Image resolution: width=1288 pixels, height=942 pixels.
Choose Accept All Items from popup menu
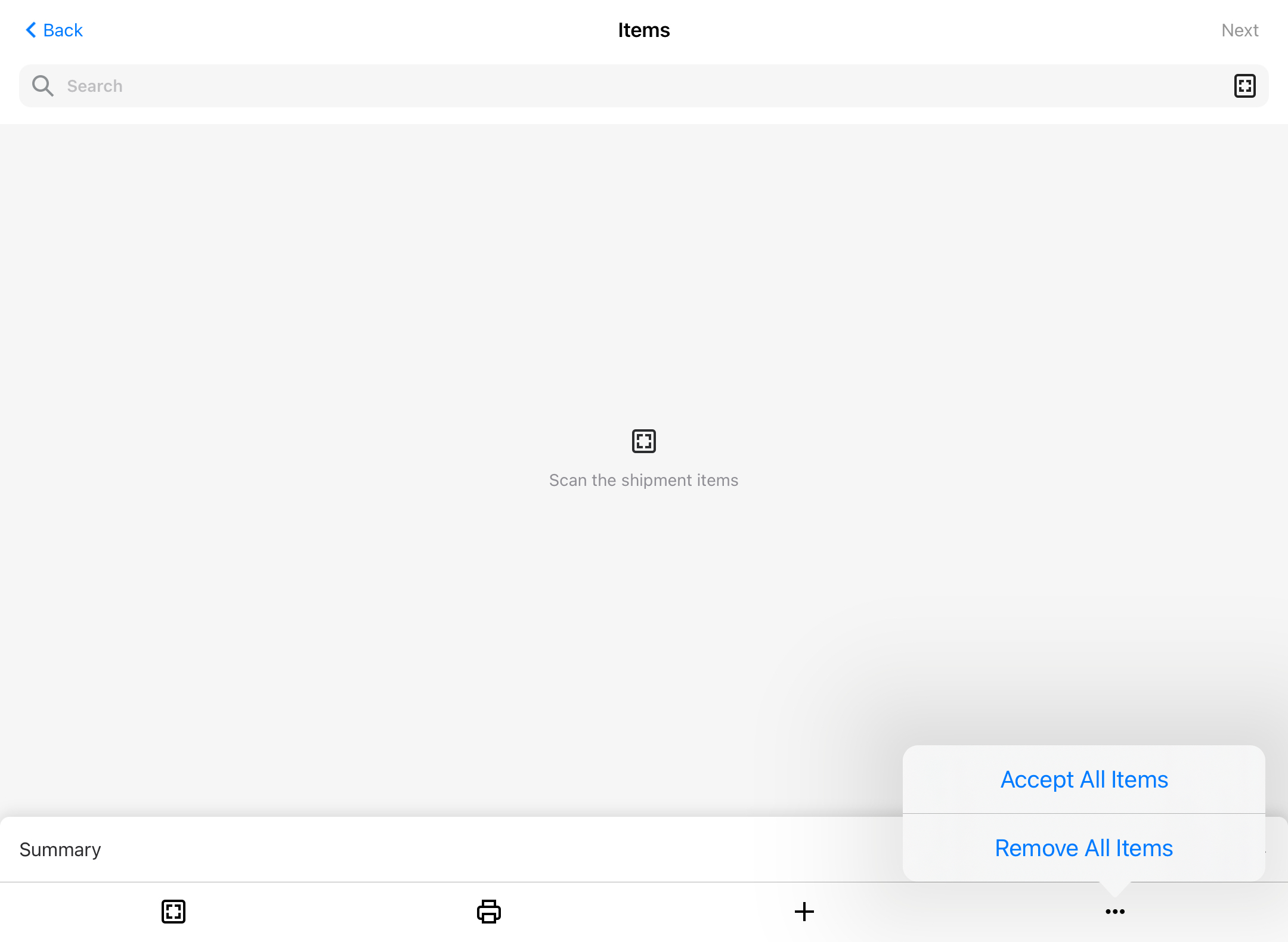(x=1084, y=779)
